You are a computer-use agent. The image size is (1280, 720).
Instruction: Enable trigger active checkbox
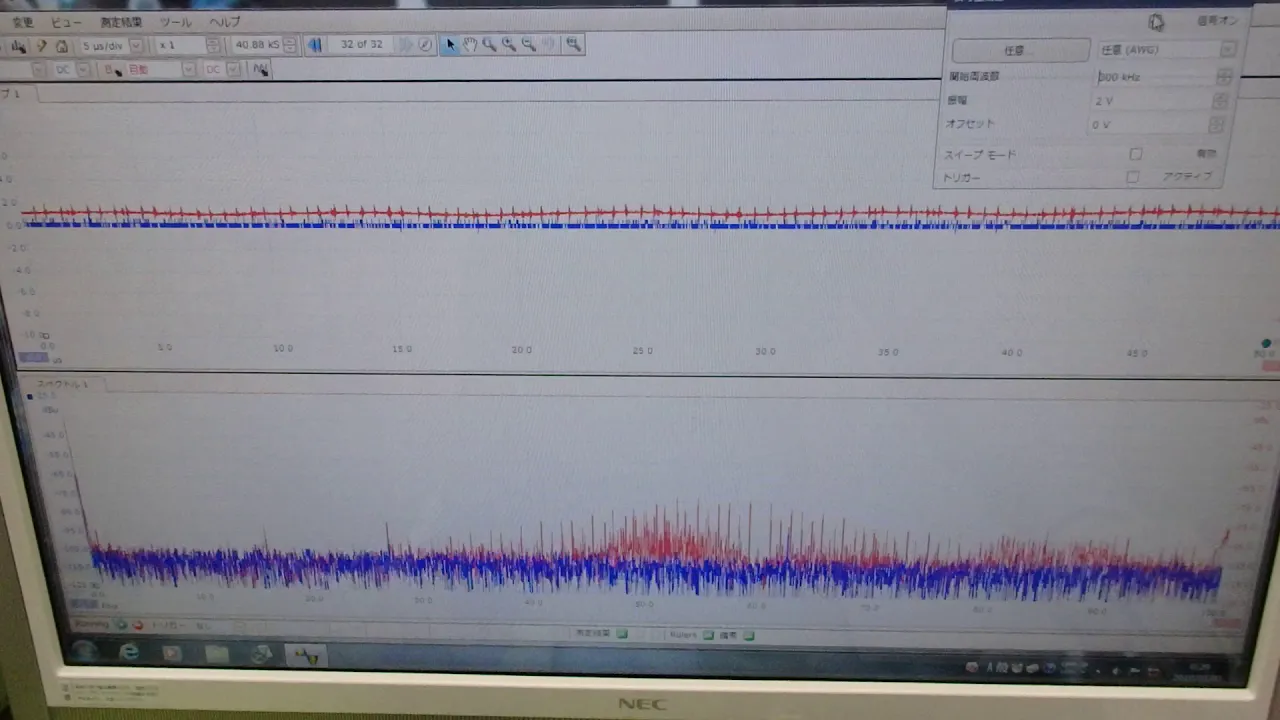point(1132,177)
